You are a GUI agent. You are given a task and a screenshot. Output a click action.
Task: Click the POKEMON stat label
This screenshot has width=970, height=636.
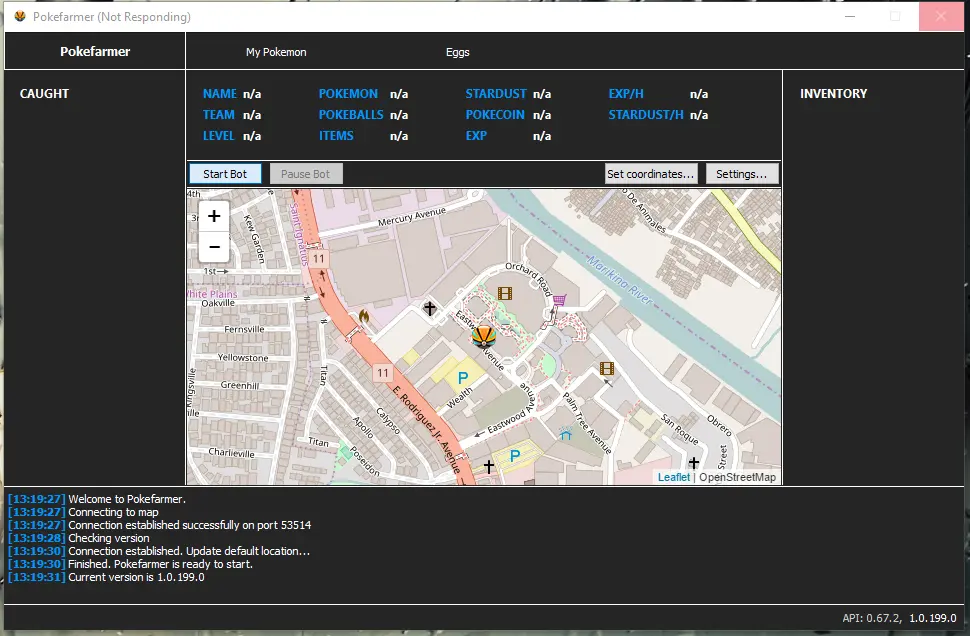click(x=348, y=93)
